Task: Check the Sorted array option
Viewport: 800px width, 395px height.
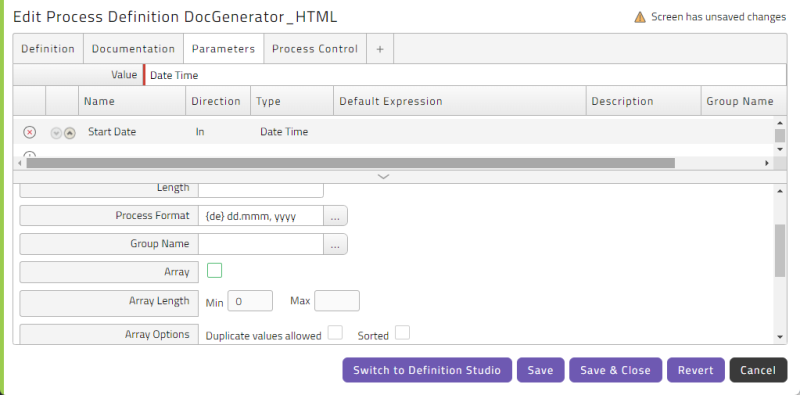Action: point(403,333)
